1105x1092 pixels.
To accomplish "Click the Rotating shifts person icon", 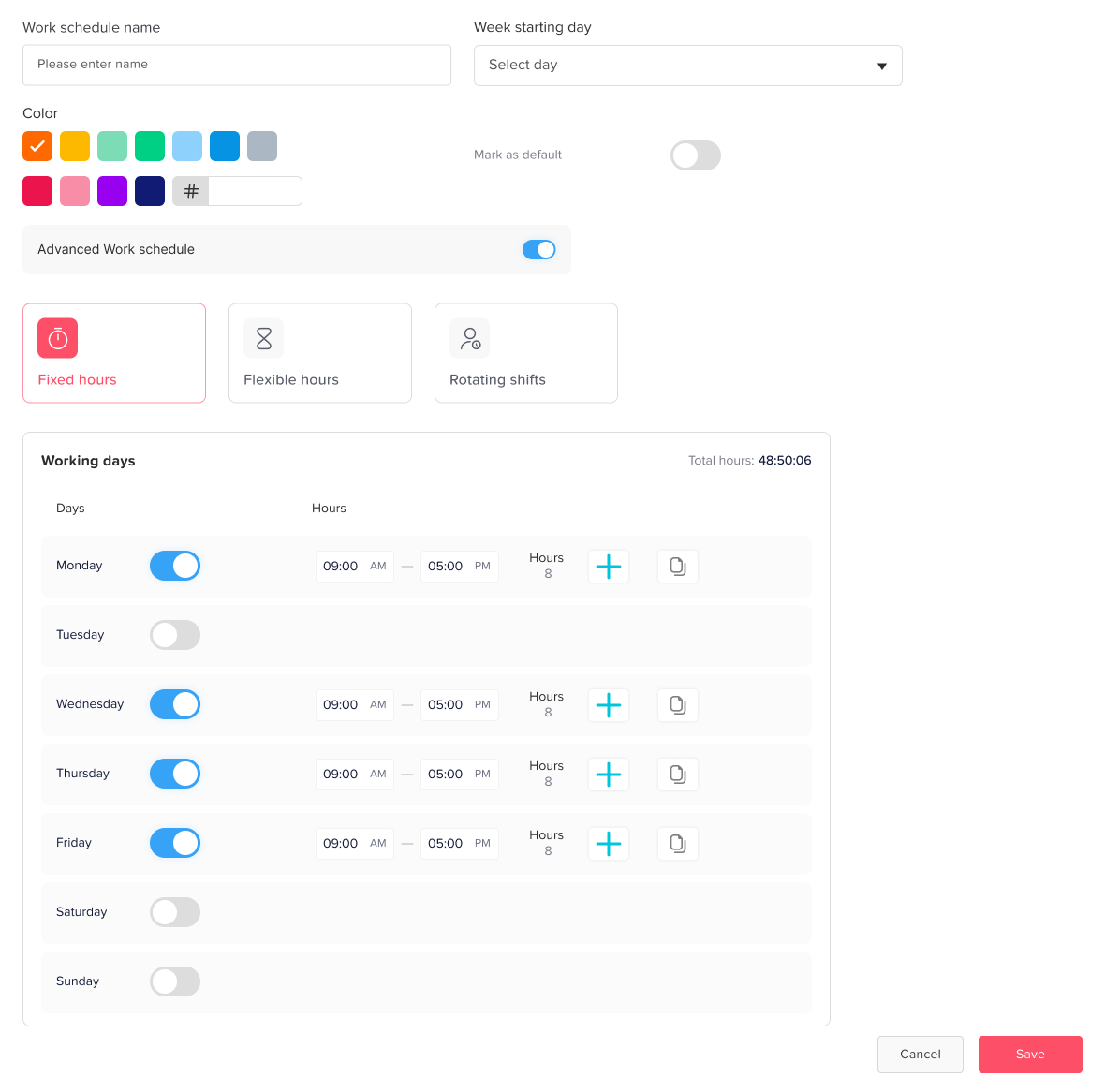I will pyautogui.click(x=470, y=338).
